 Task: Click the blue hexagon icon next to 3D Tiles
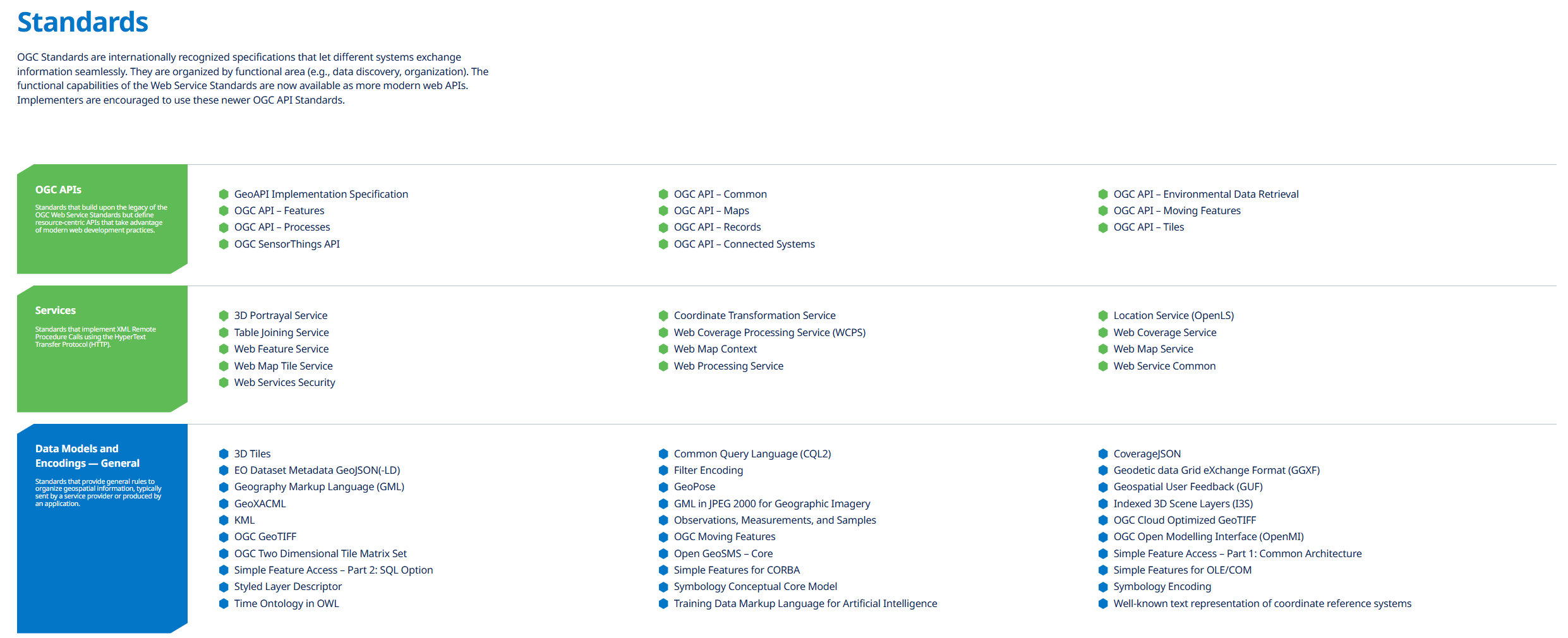tap(225, 454)
